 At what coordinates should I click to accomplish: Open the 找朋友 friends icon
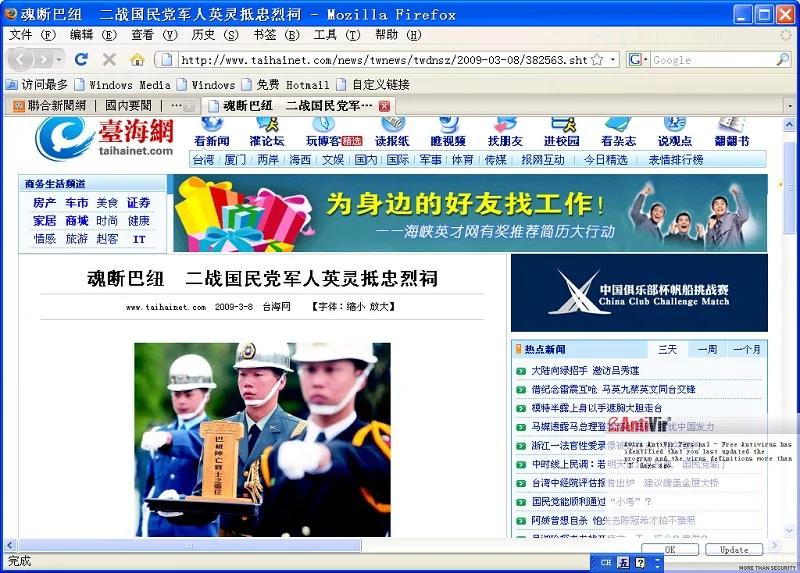click(x=505, y=124)
